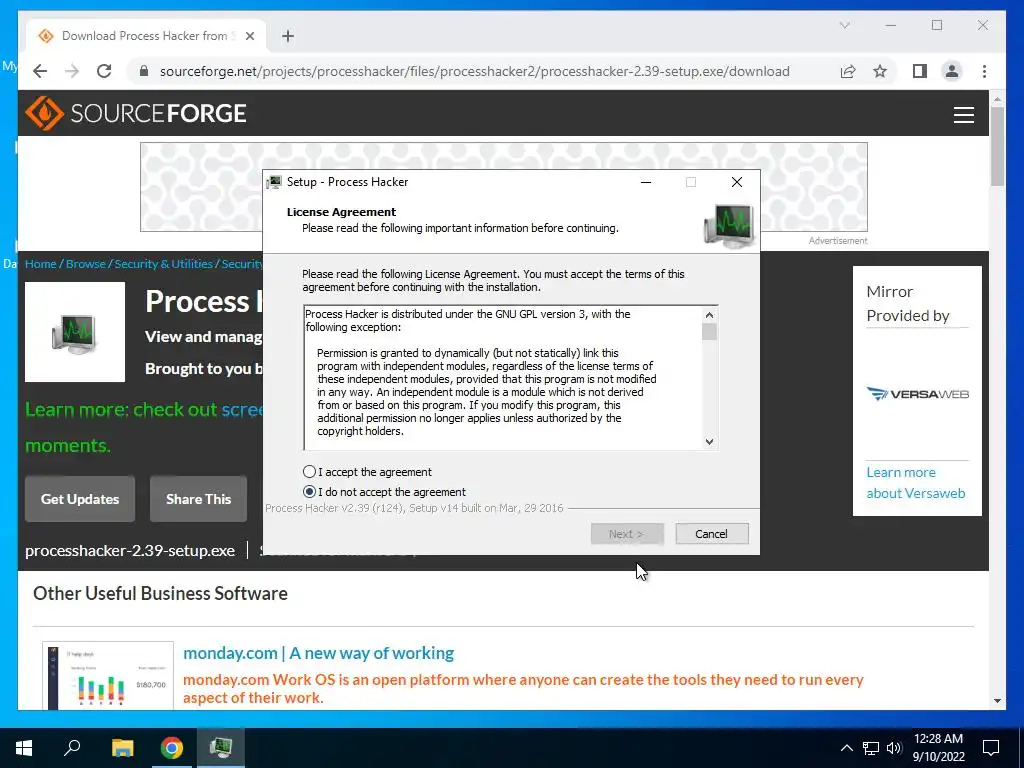Click the Process Hacker project thumbnail
Screen dimensions: 1024x768
pyautogui.click(x=75, y=332)
